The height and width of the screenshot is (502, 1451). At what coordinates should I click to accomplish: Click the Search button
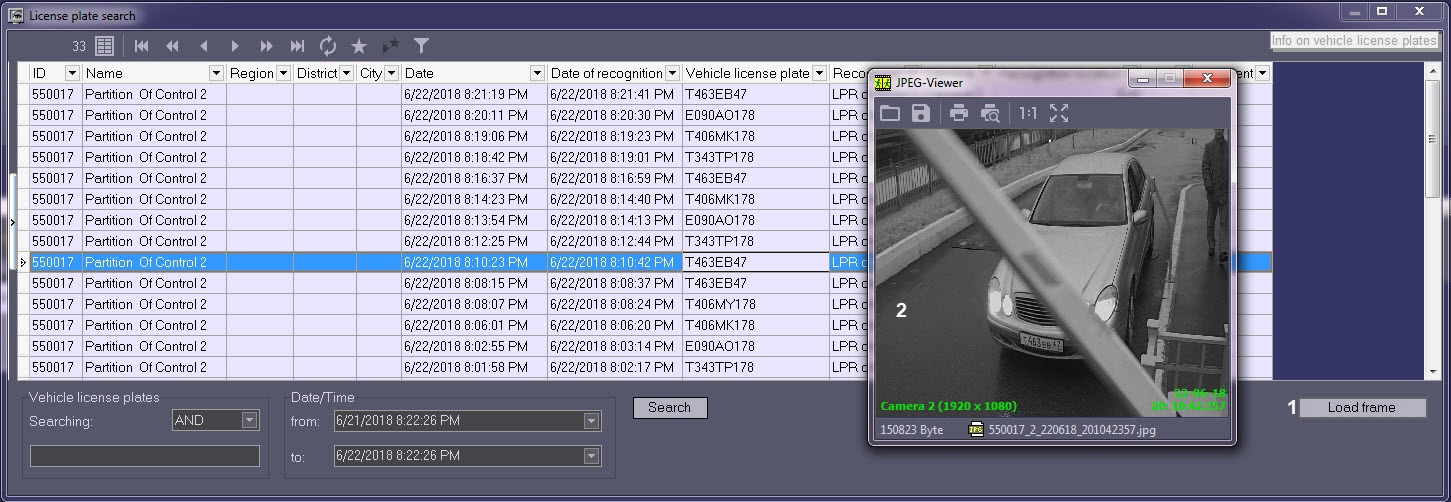(670, 407)
